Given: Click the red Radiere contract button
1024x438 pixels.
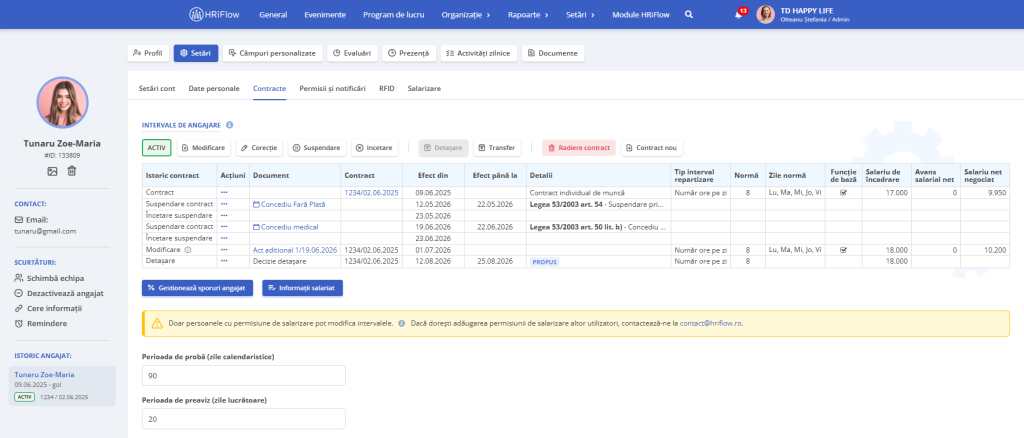Looking at the screenshot, I should pyautogui.click(x=579, y=148).
